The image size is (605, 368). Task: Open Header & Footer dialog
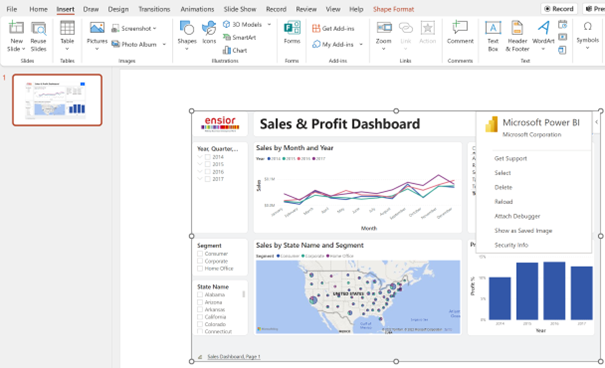point(517,36)
